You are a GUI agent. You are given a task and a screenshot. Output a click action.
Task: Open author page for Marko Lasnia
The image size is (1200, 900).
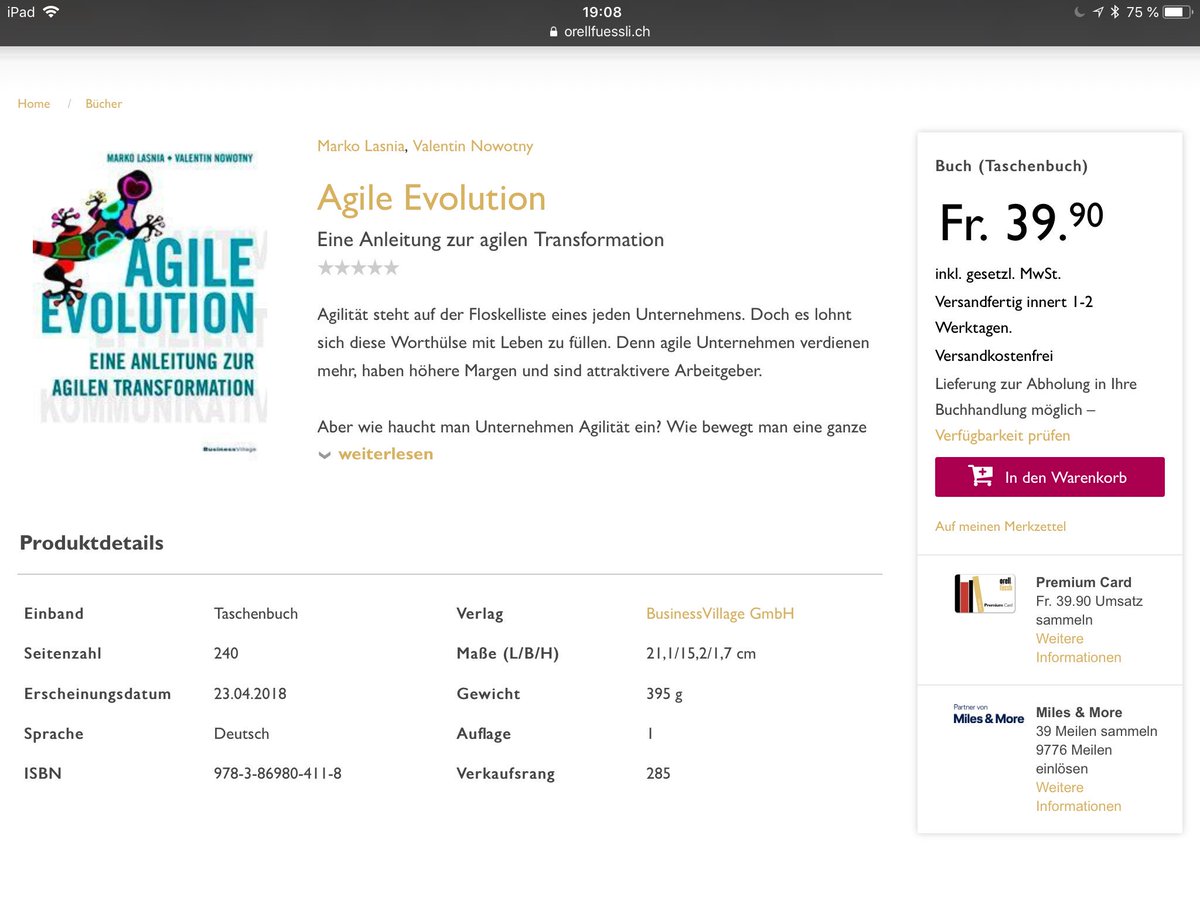point(360,145)
